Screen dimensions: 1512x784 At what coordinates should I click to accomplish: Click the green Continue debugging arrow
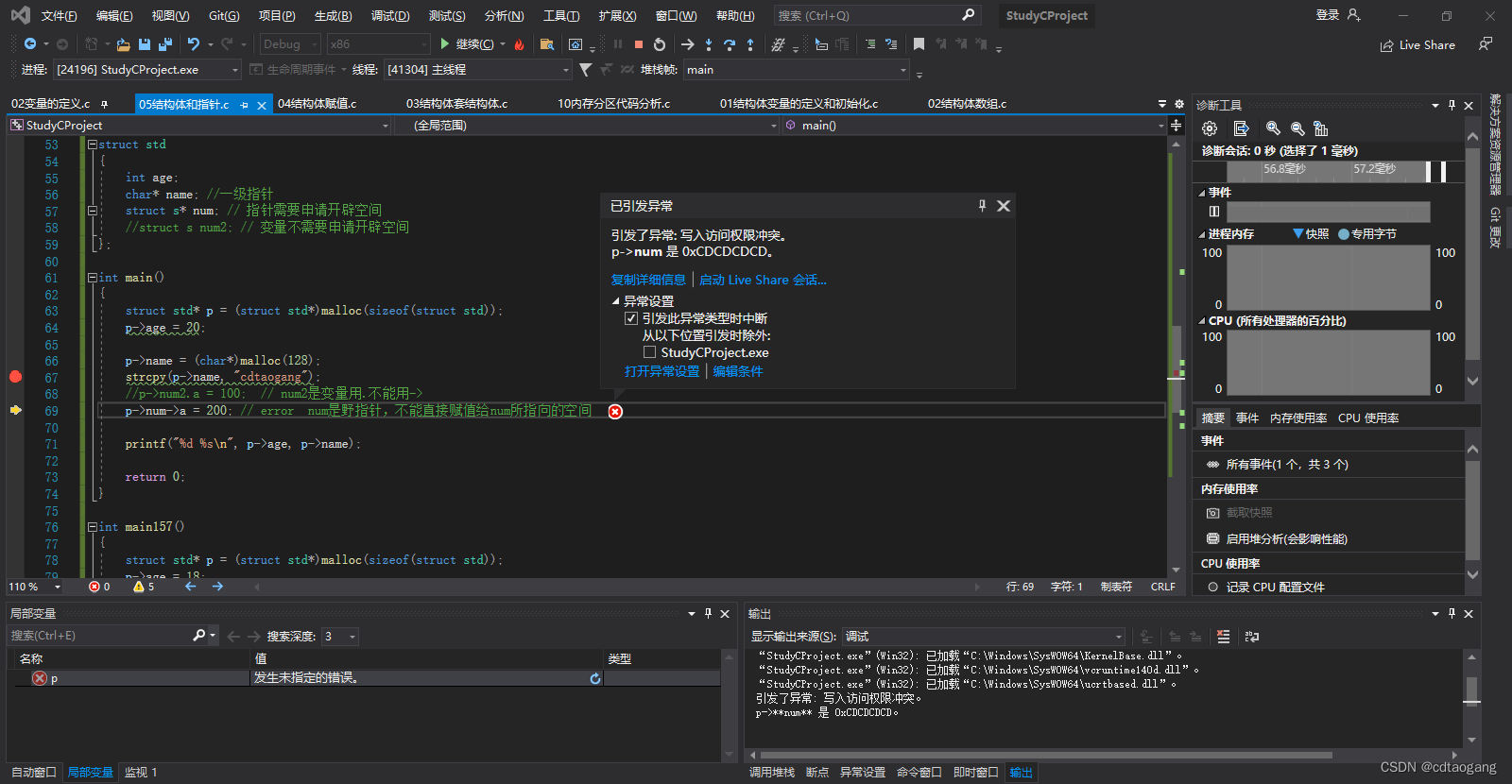444,44
